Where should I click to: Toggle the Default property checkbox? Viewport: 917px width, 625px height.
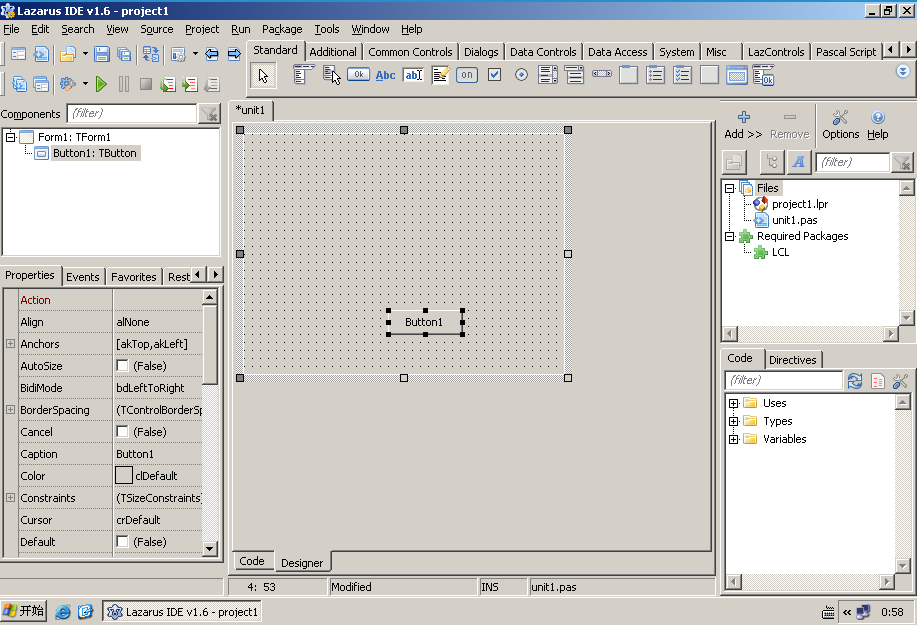(122, 542)
